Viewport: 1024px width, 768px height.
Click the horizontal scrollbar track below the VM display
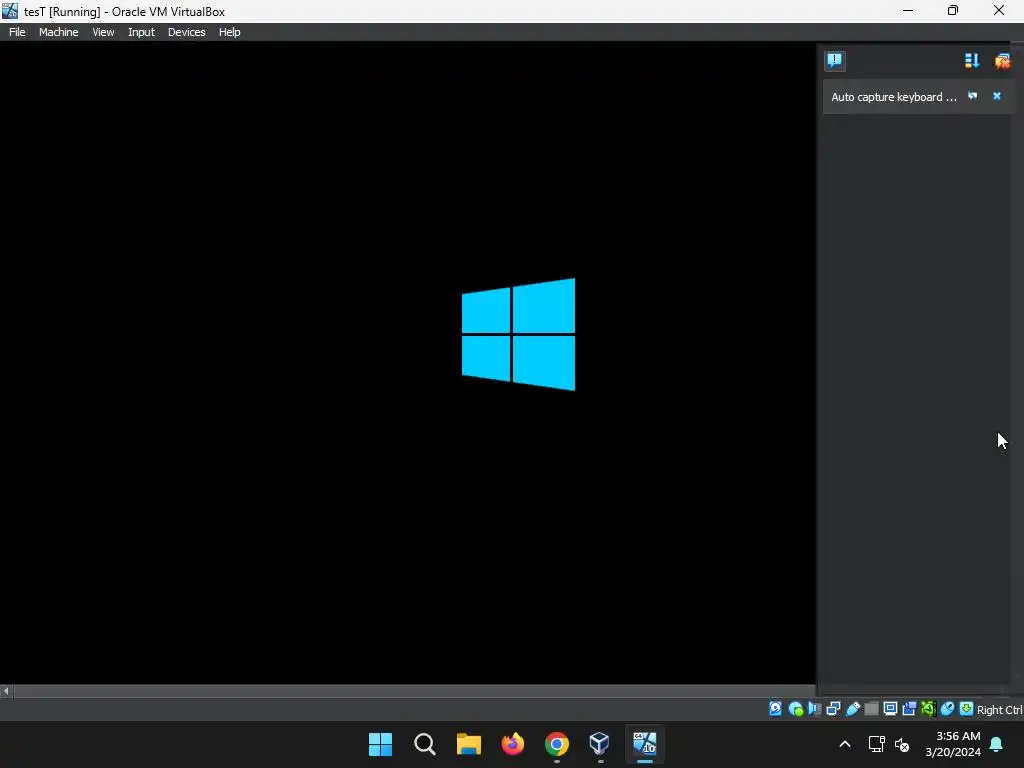[414, 691]
